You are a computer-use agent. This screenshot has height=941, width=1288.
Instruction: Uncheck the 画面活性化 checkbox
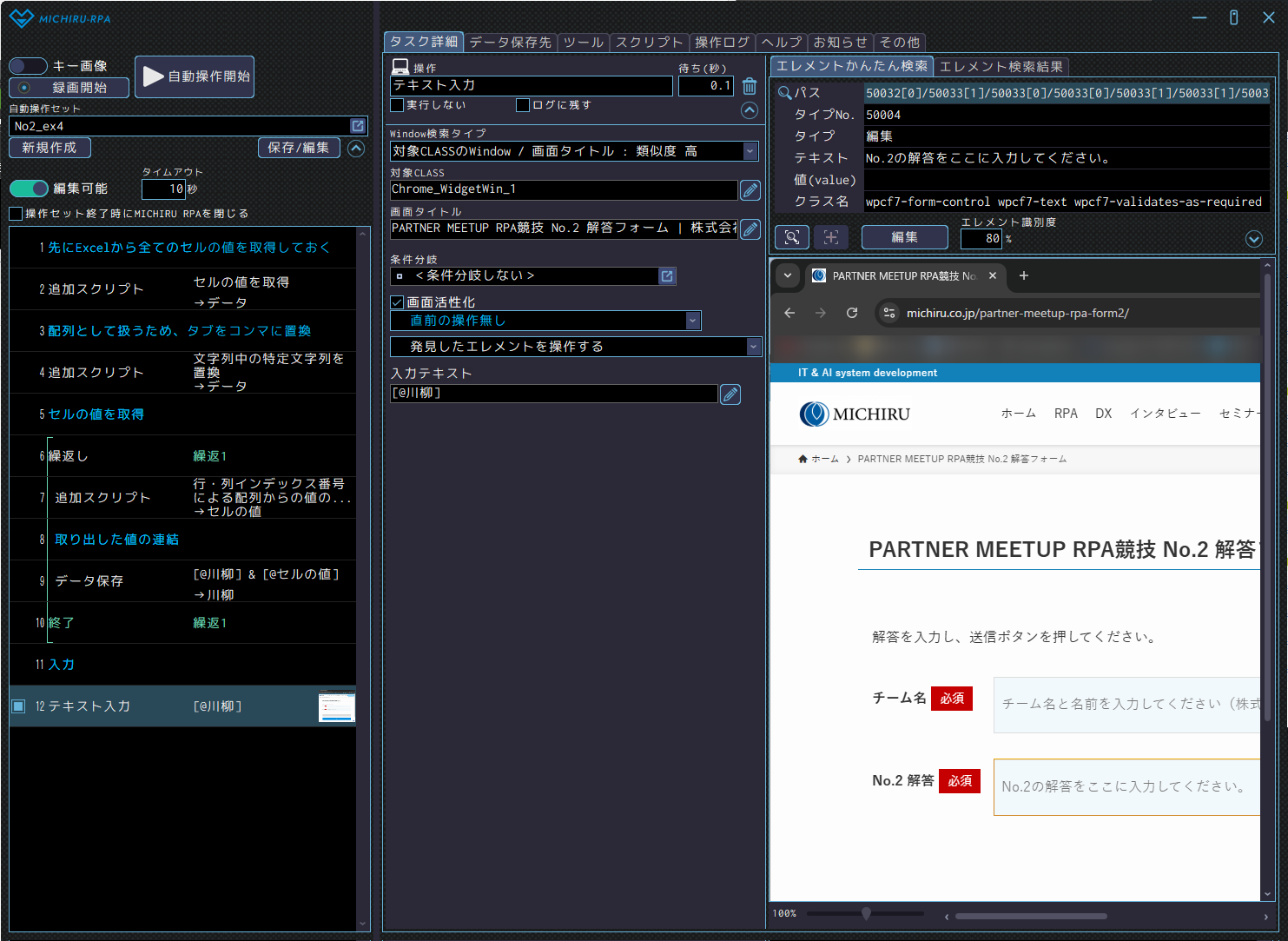coord(397,302)
